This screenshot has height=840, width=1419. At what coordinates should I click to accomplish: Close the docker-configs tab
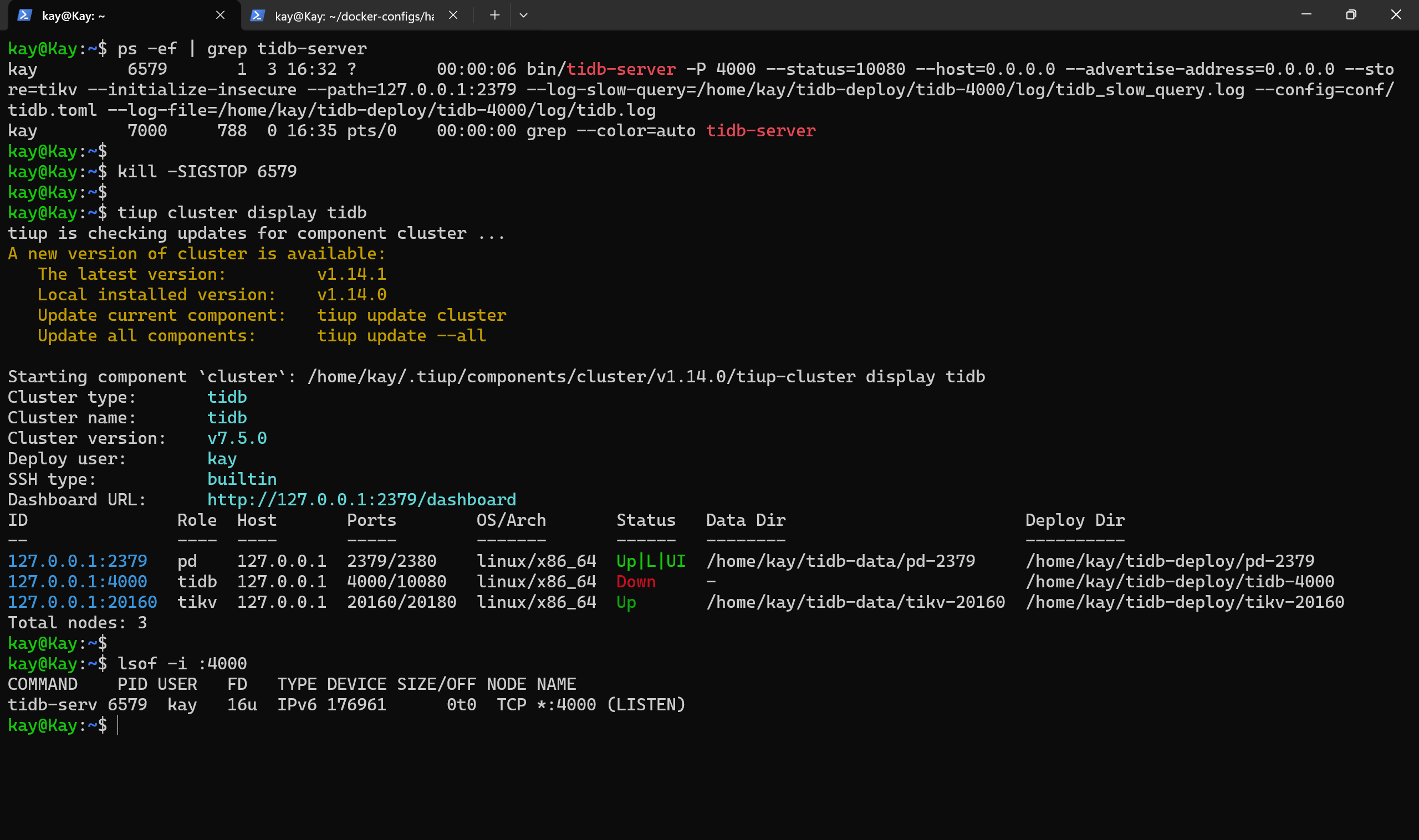453,16
